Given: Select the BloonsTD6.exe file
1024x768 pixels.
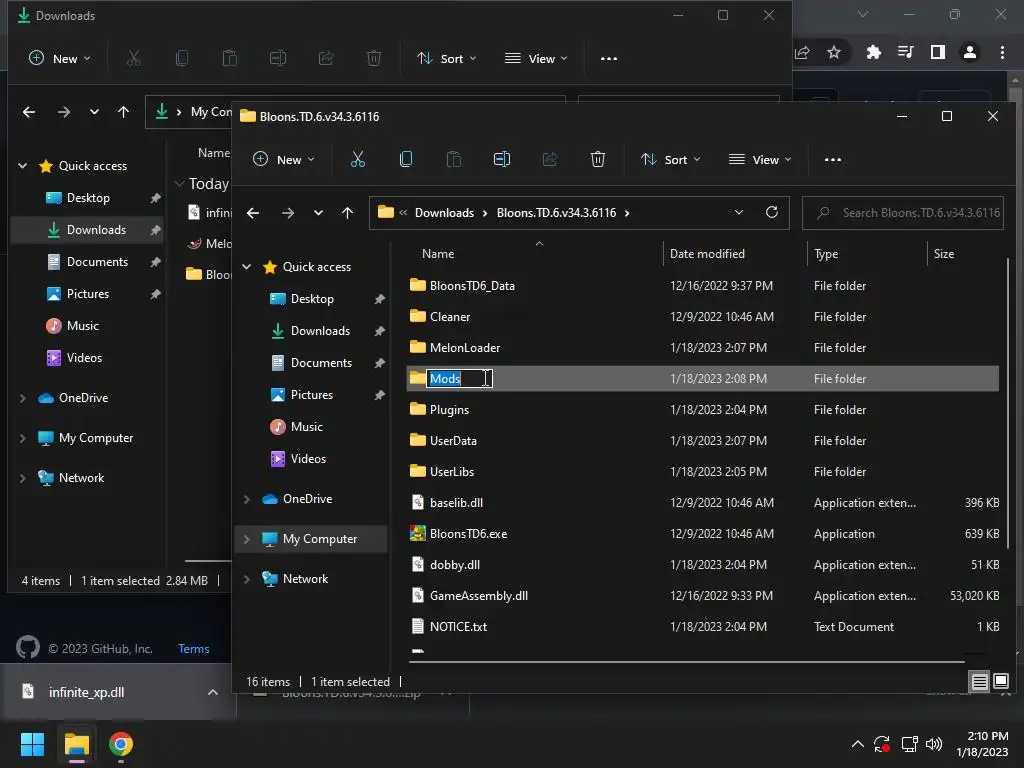Looking at the screenshot, I should click(703, 534).
